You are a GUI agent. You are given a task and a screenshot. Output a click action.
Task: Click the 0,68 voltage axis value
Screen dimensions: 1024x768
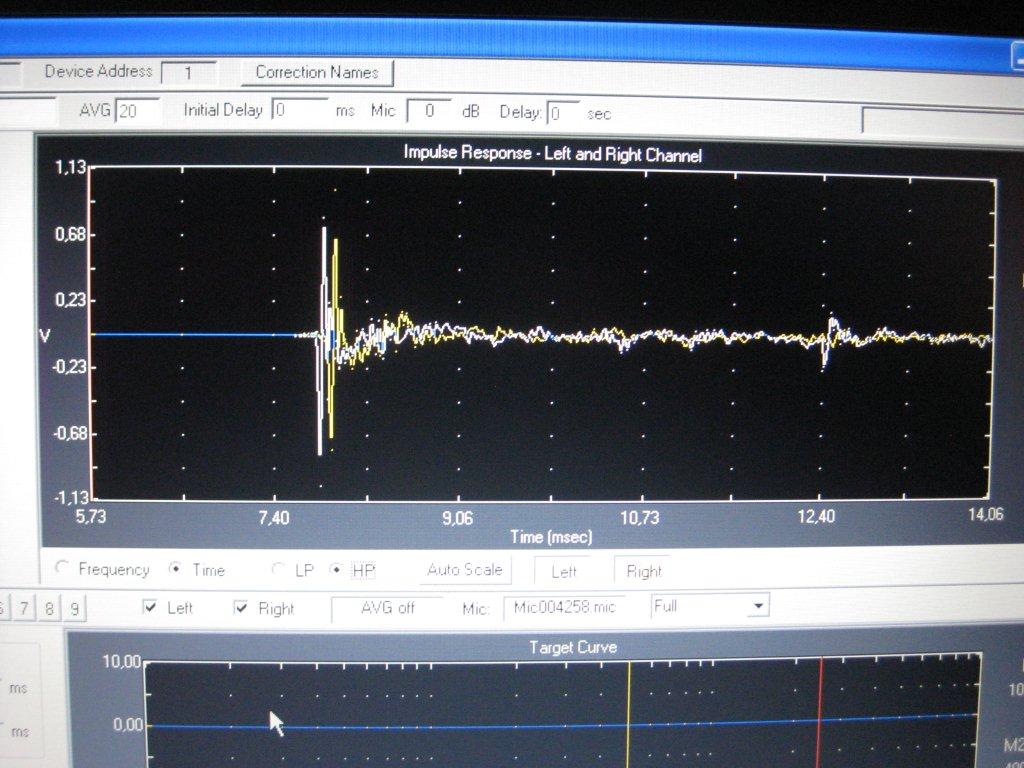(71, 234)
